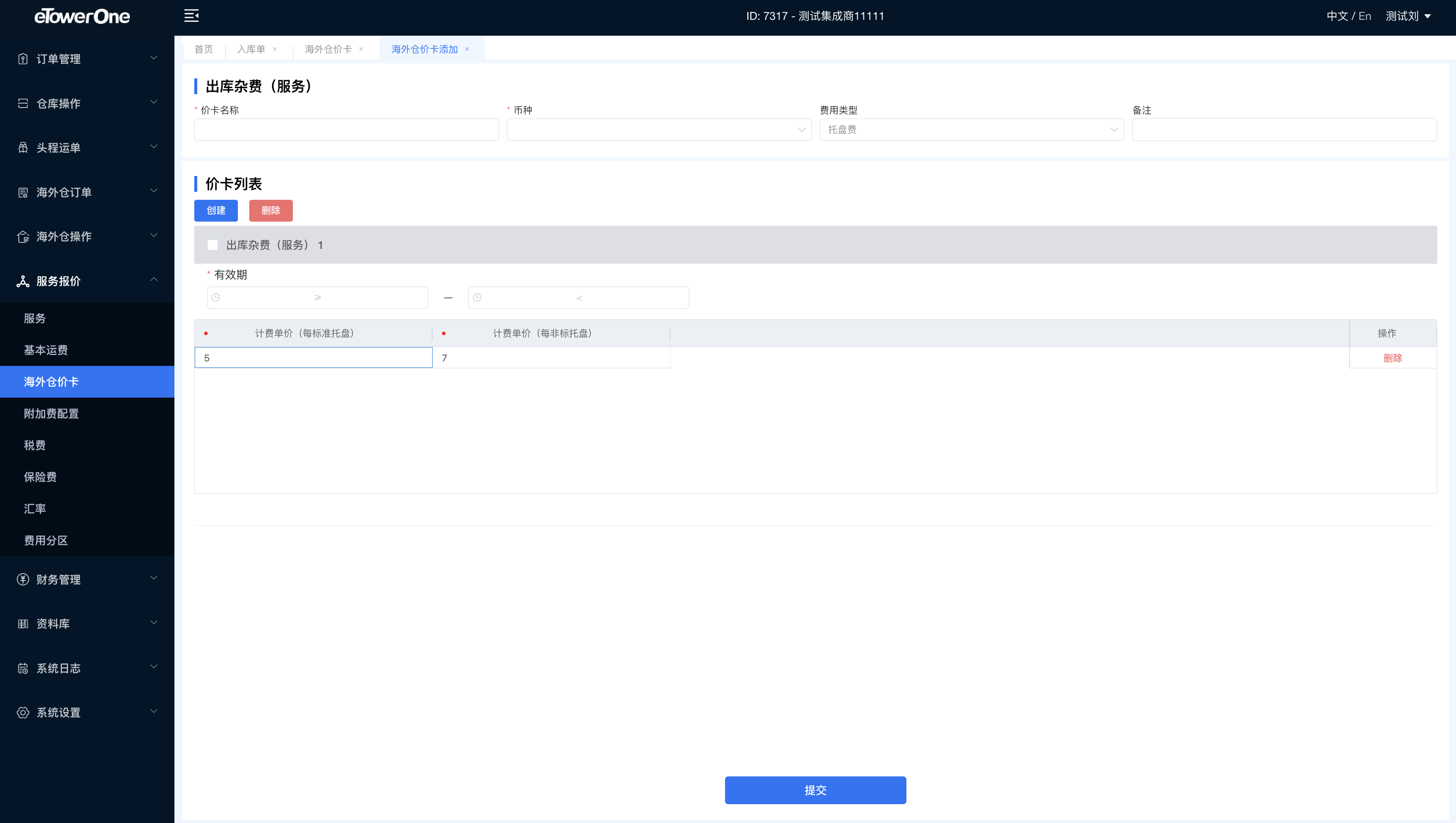Click the 财务管理 yen coin icon
The height and width of the screenshot is (823, 1456).
[x=23, y=579]
